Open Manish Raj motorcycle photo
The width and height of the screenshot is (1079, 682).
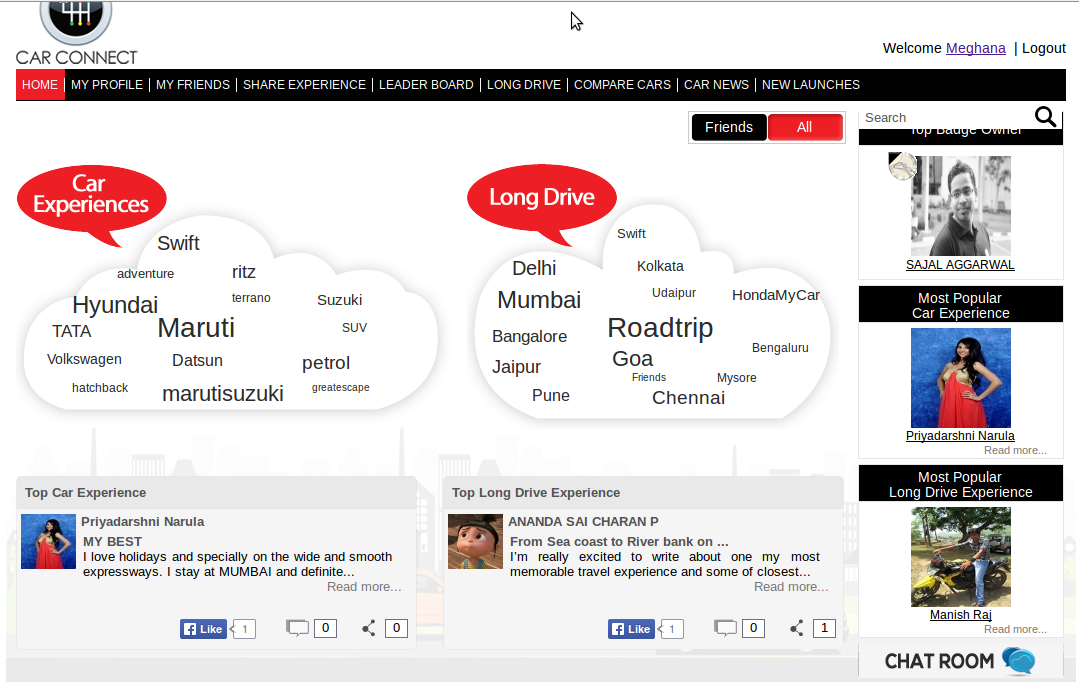pos(961,557)
